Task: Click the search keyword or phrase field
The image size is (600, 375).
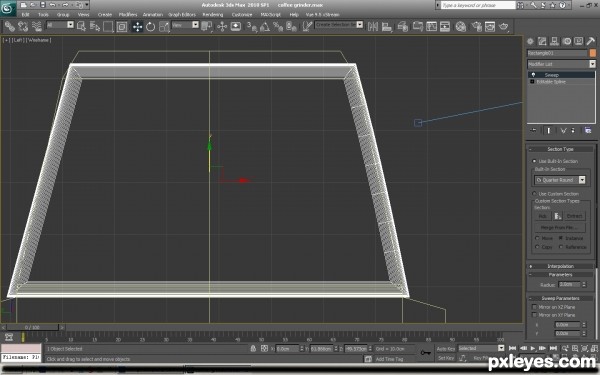Action: 478,5
